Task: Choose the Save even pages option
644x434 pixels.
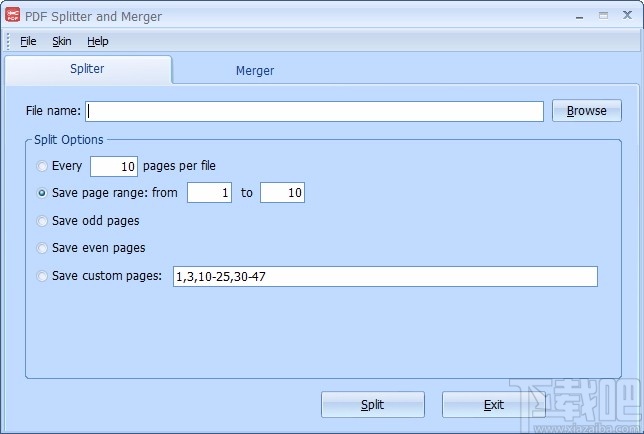Action: 42,248
